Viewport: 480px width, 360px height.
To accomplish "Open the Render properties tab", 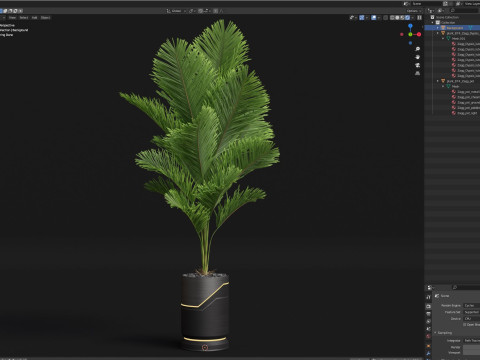I will (x=428, y=306).
